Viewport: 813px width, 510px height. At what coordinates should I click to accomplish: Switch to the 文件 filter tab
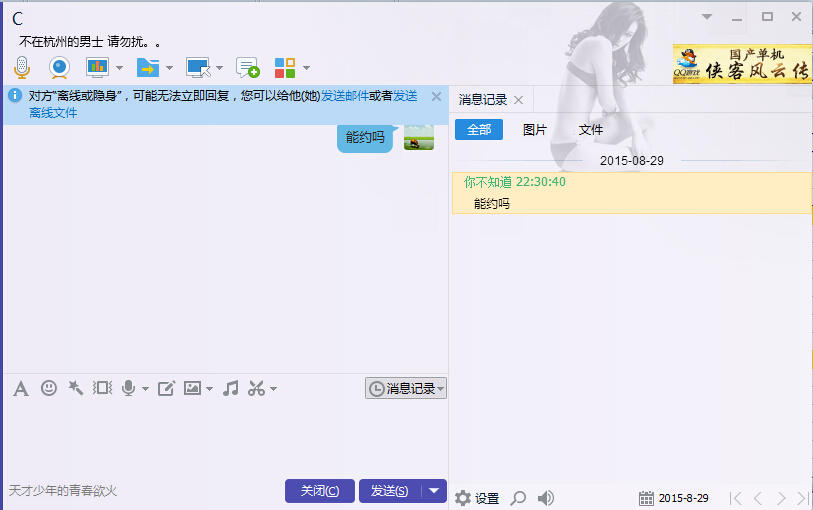coord(591,130)
